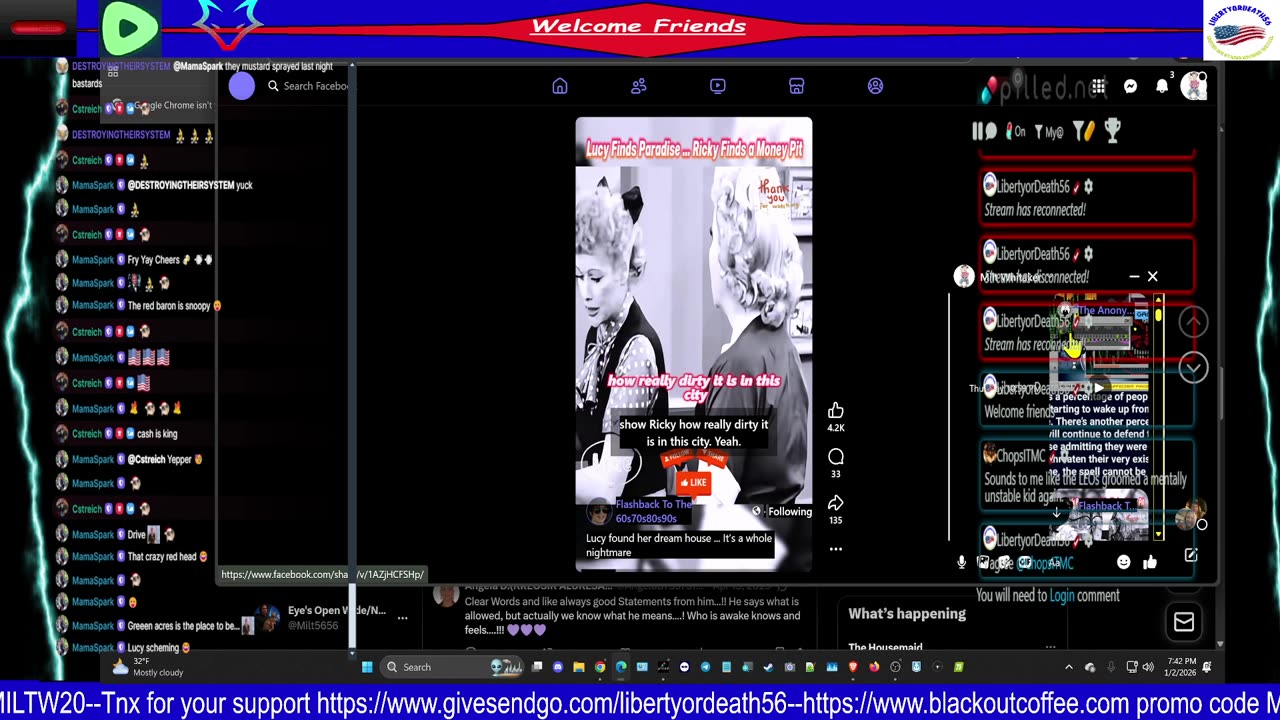Click the Following label on reel
Screen dimensions: 1280x720
click(790, 512)
